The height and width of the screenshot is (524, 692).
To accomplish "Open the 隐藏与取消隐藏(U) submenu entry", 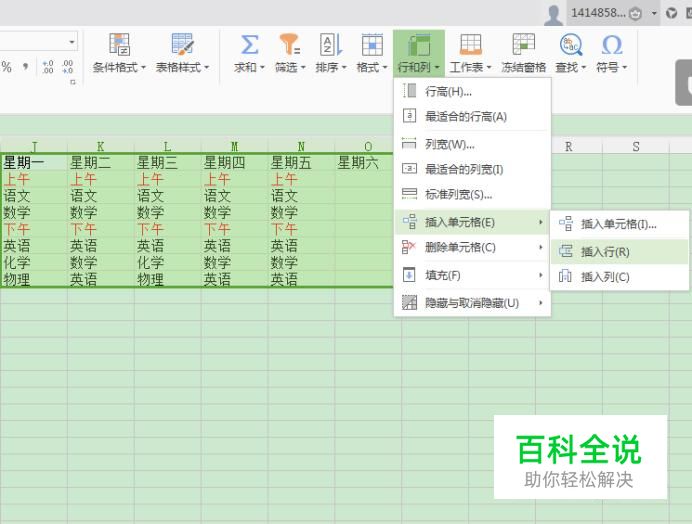I will [x=472, y=303].
